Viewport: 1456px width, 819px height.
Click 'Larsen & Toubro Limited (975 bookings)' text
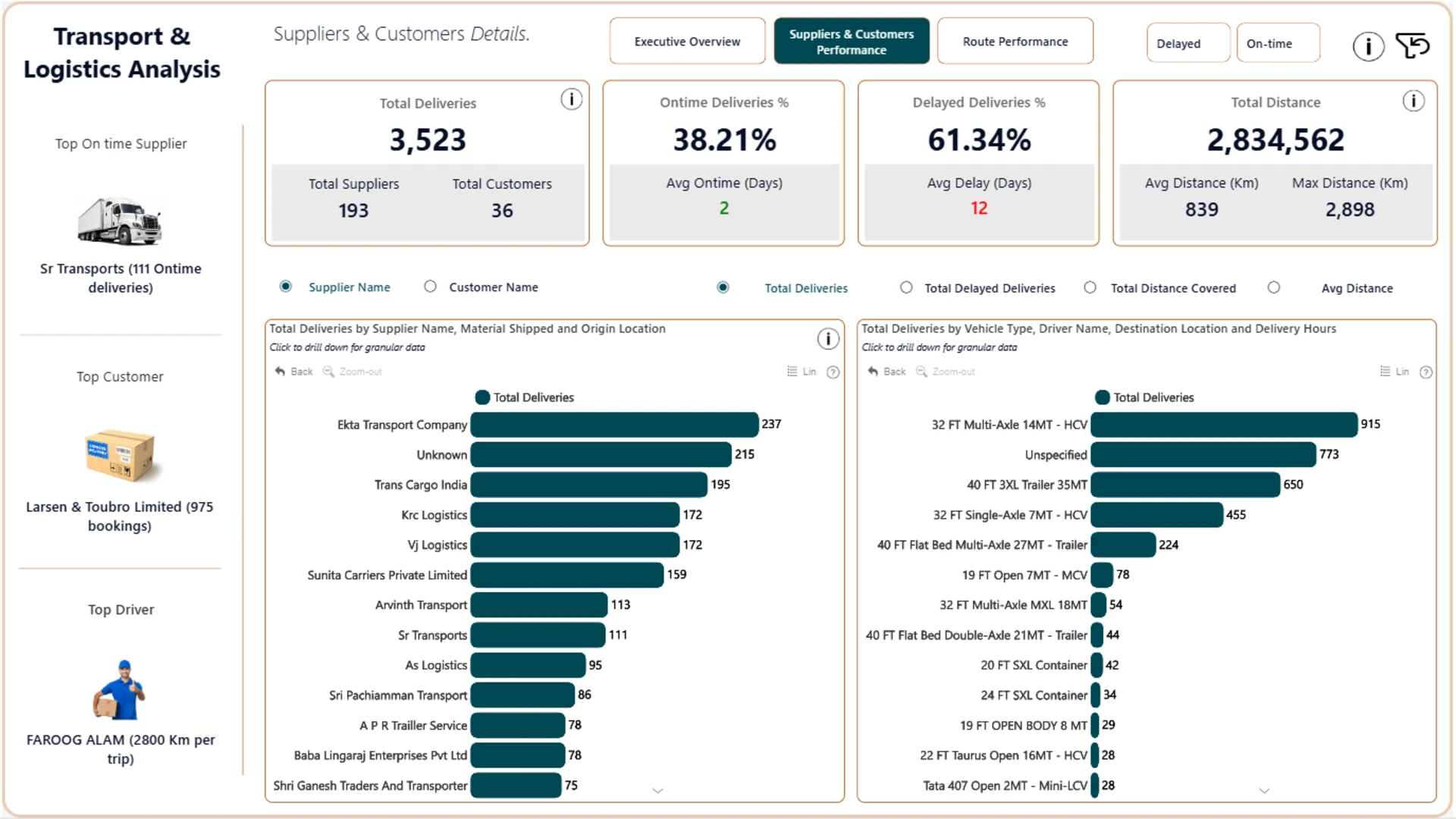(120, 516)
